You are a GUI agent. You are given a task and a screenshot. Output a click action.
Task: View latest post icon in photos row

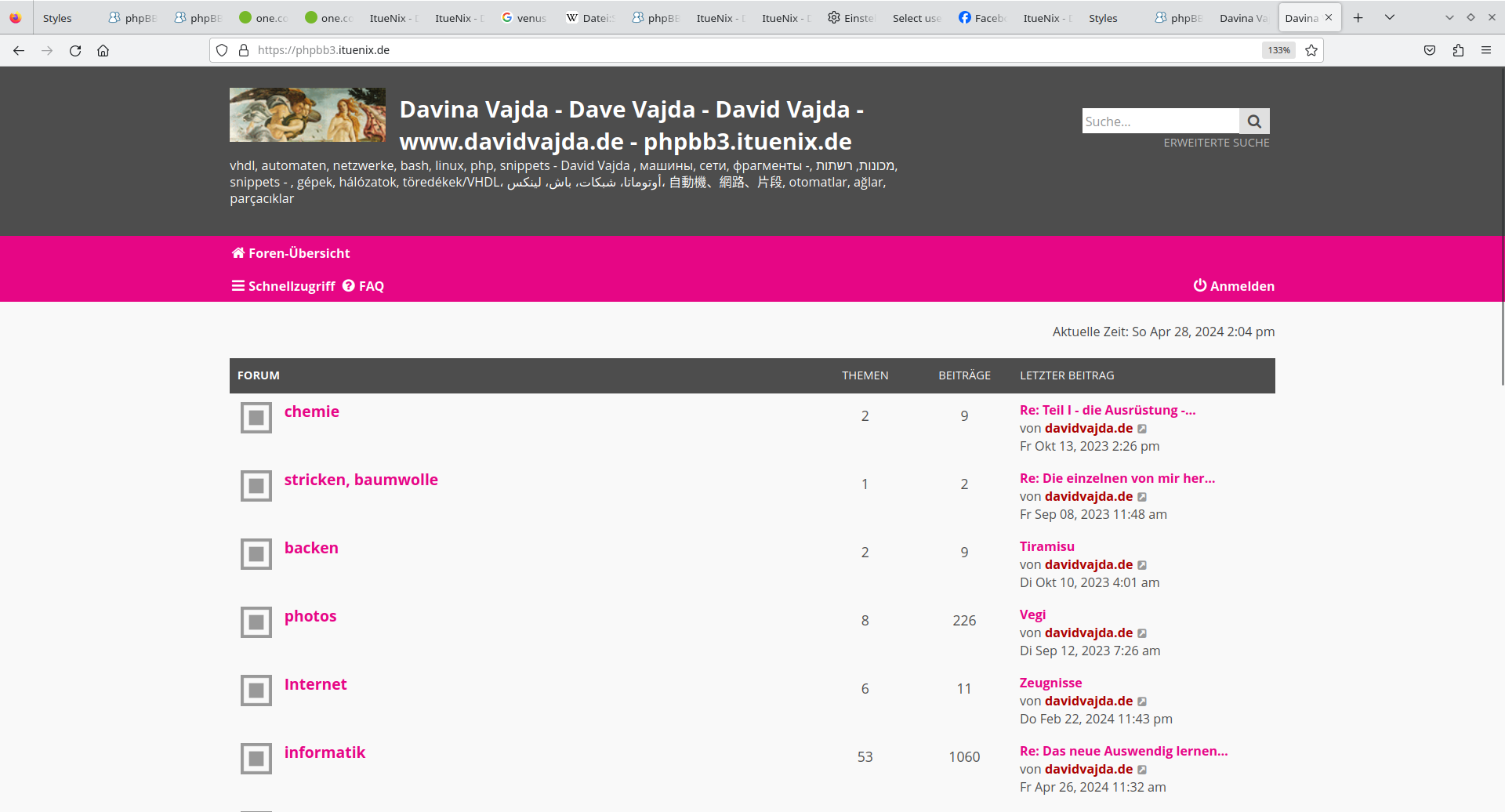1142,633
